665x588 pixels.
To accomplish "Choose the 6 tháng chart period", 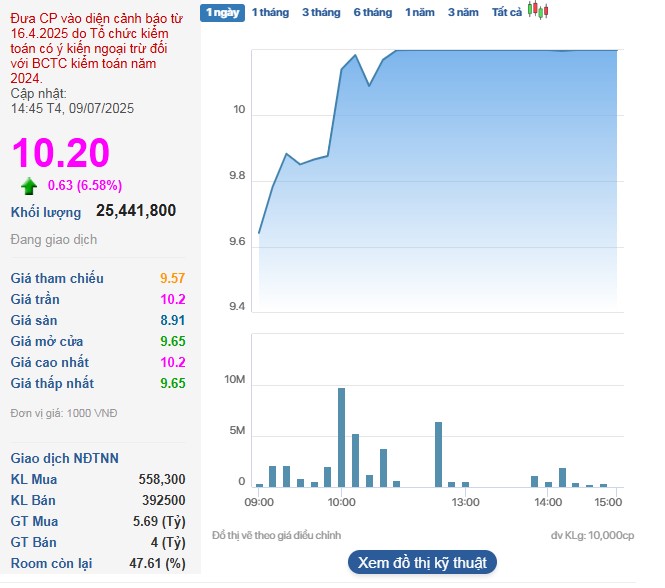I will [x=372, y=12].
